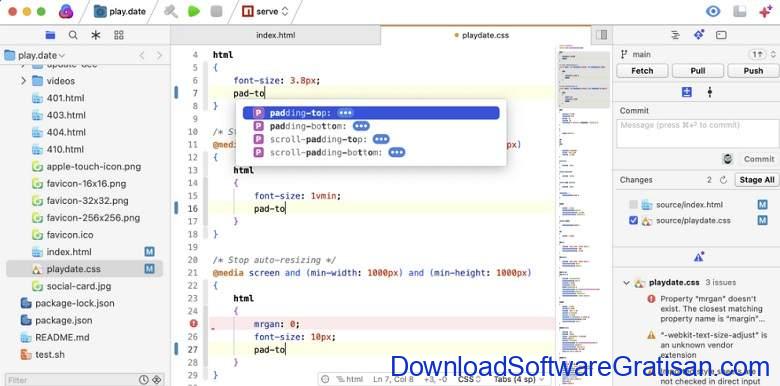Click in the commit message field

(x=697, y=133)
